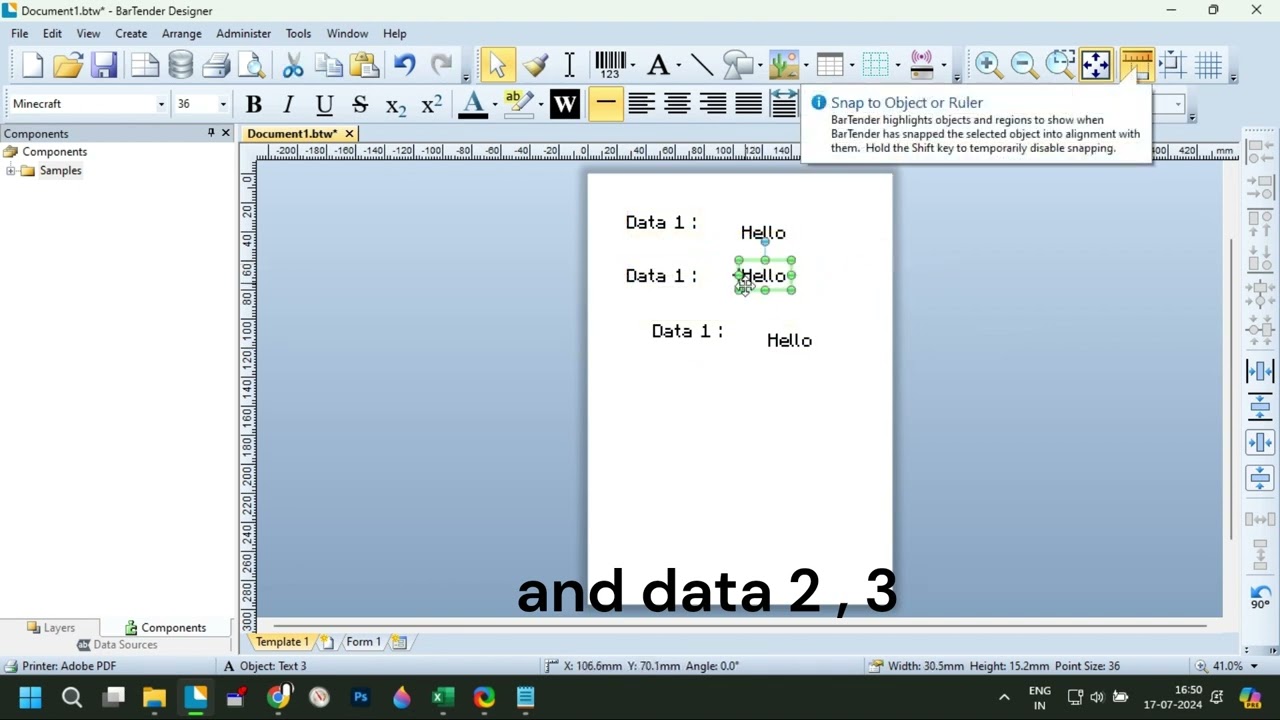Paste from clipboard icon

coord(364,65)
